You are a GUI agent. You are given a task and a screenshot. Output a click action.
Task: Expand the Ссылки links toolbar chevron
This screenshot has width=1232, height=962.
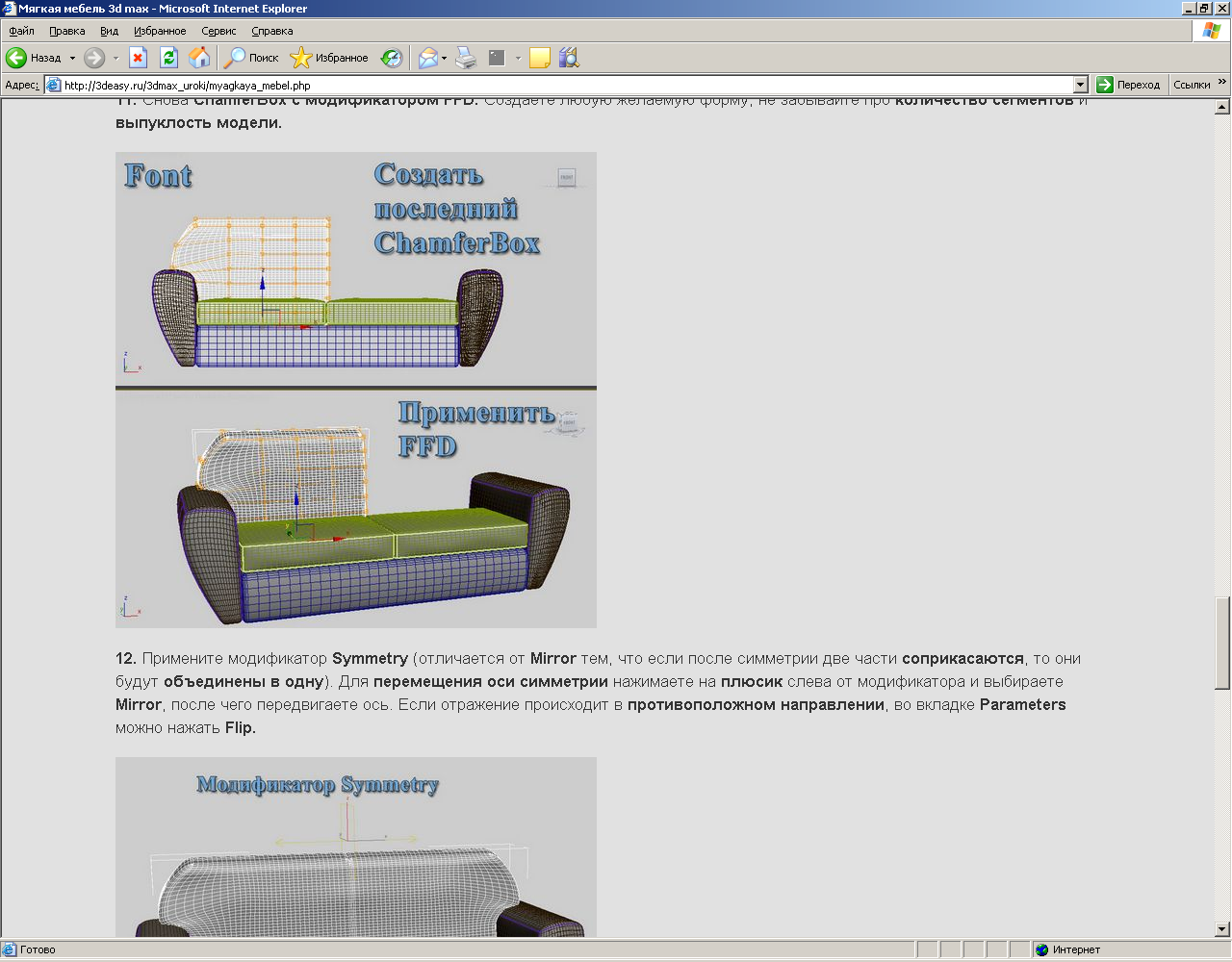tap(1222, 83)
